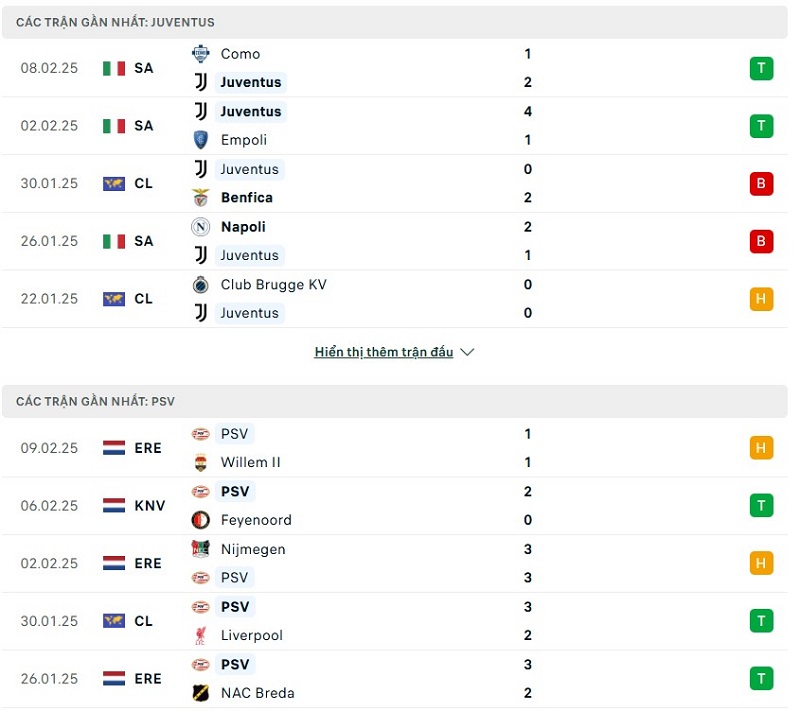
Task: Open the 'Hiển thị thêm trận đấu' link
Action: point(383,352)
